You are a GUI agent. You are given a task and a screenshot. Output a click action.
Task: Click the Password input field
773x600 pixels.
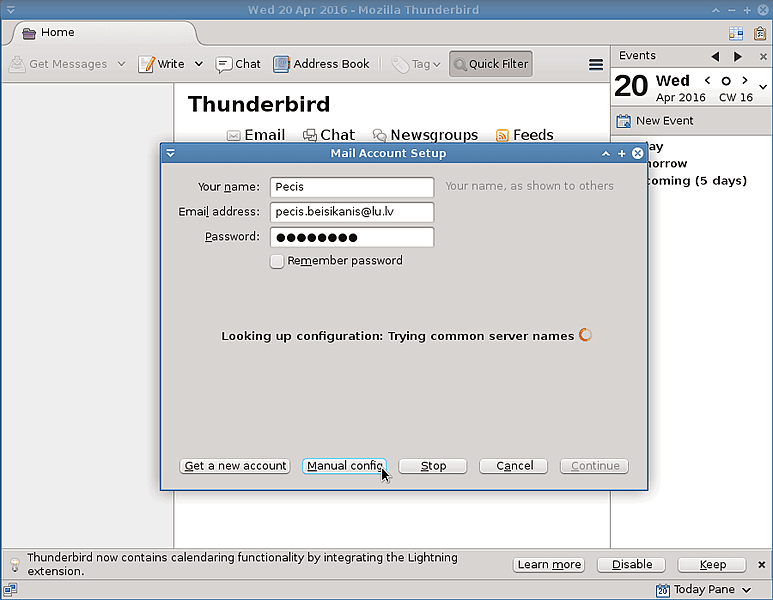click(352, 237)
